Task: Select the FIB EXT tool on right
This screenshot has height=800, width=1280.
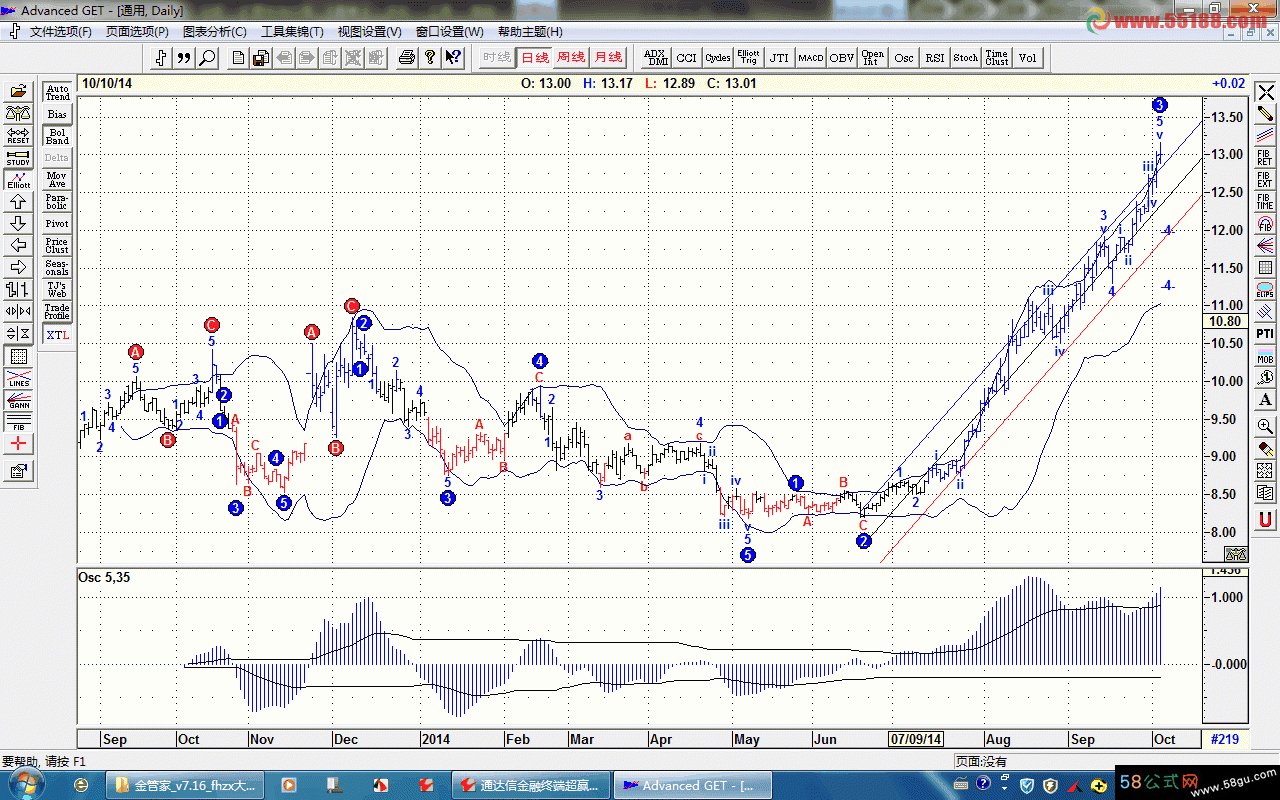Action: (x=1265, y=180)
